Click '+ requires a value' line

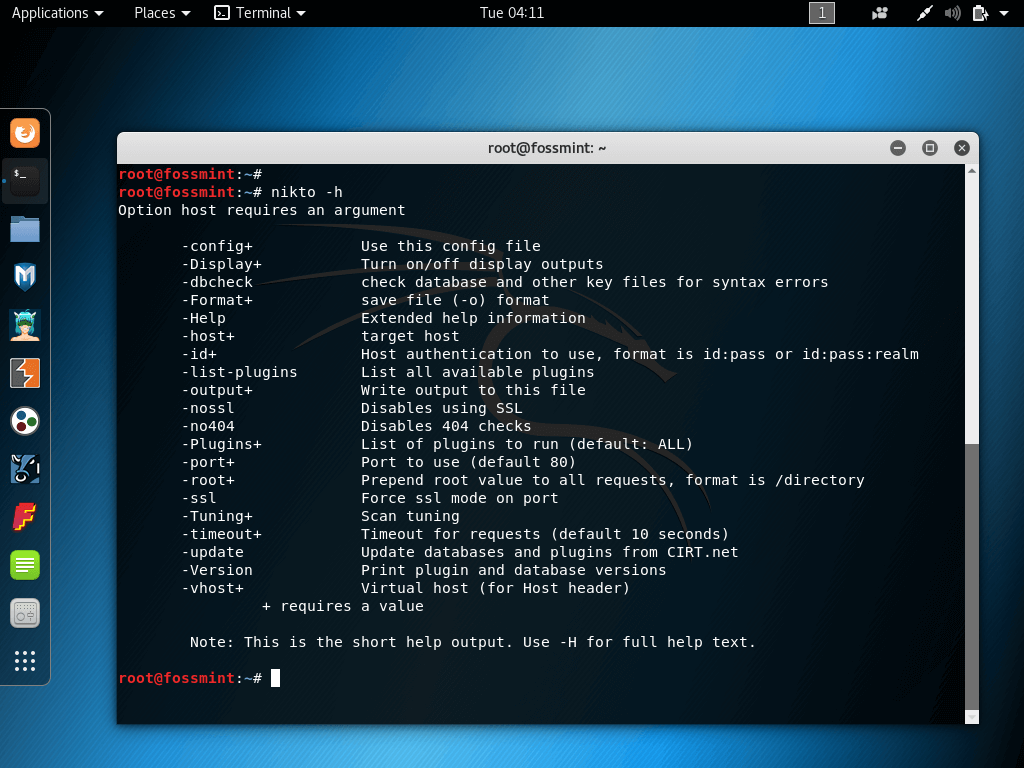coord(343,607)
